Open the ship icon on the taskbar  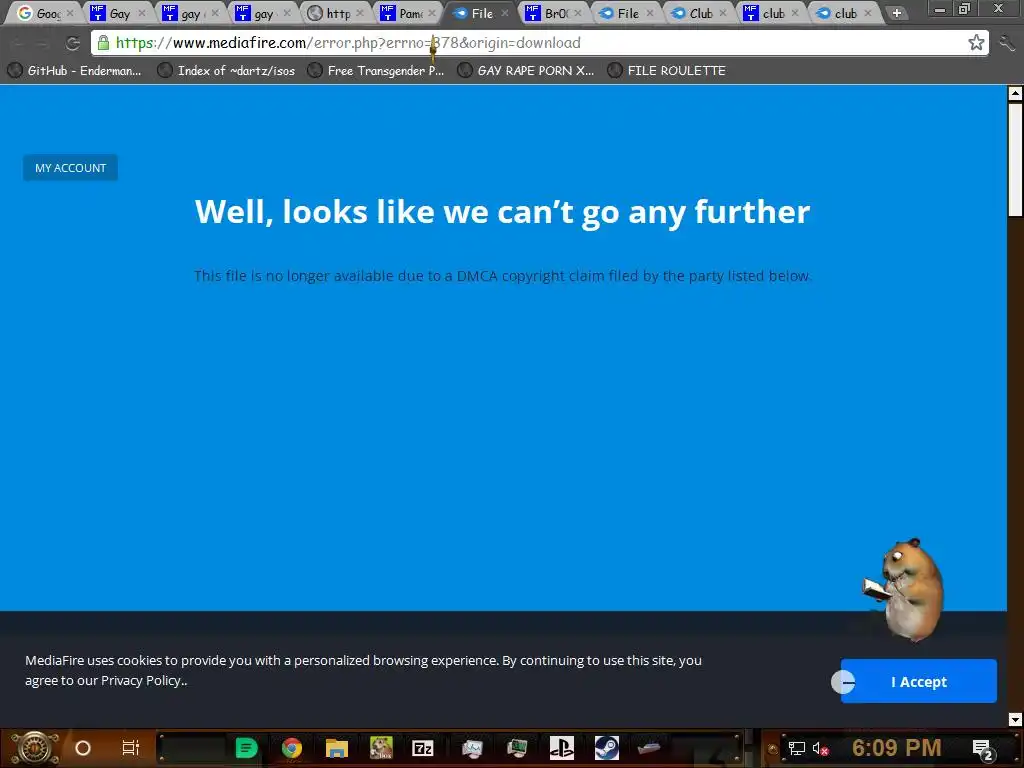click(650, 748)
